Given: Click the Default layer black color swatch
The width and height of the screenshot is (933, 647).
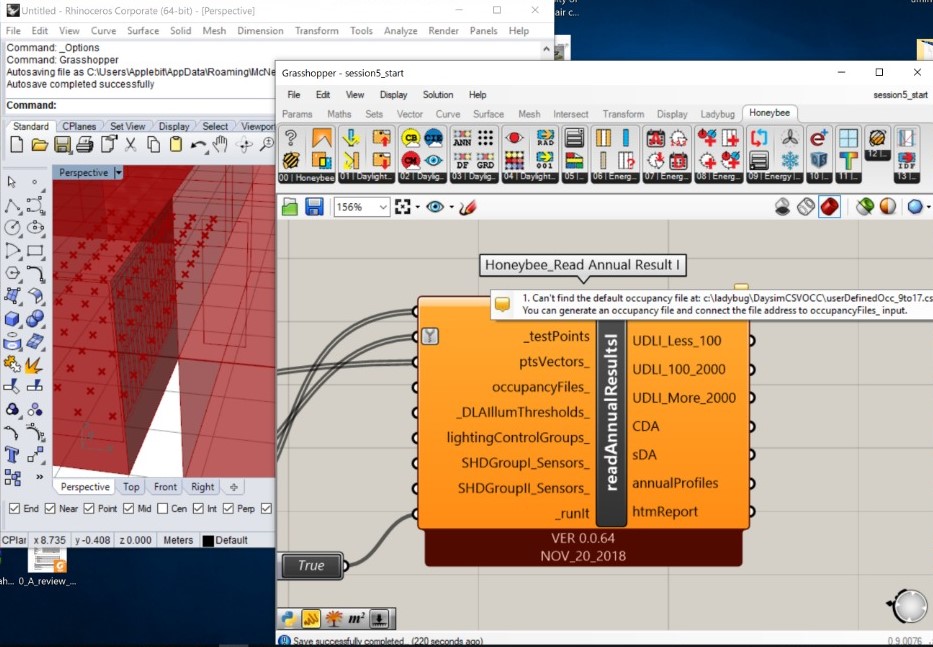Looking at the screenshot, I should 208,540.
